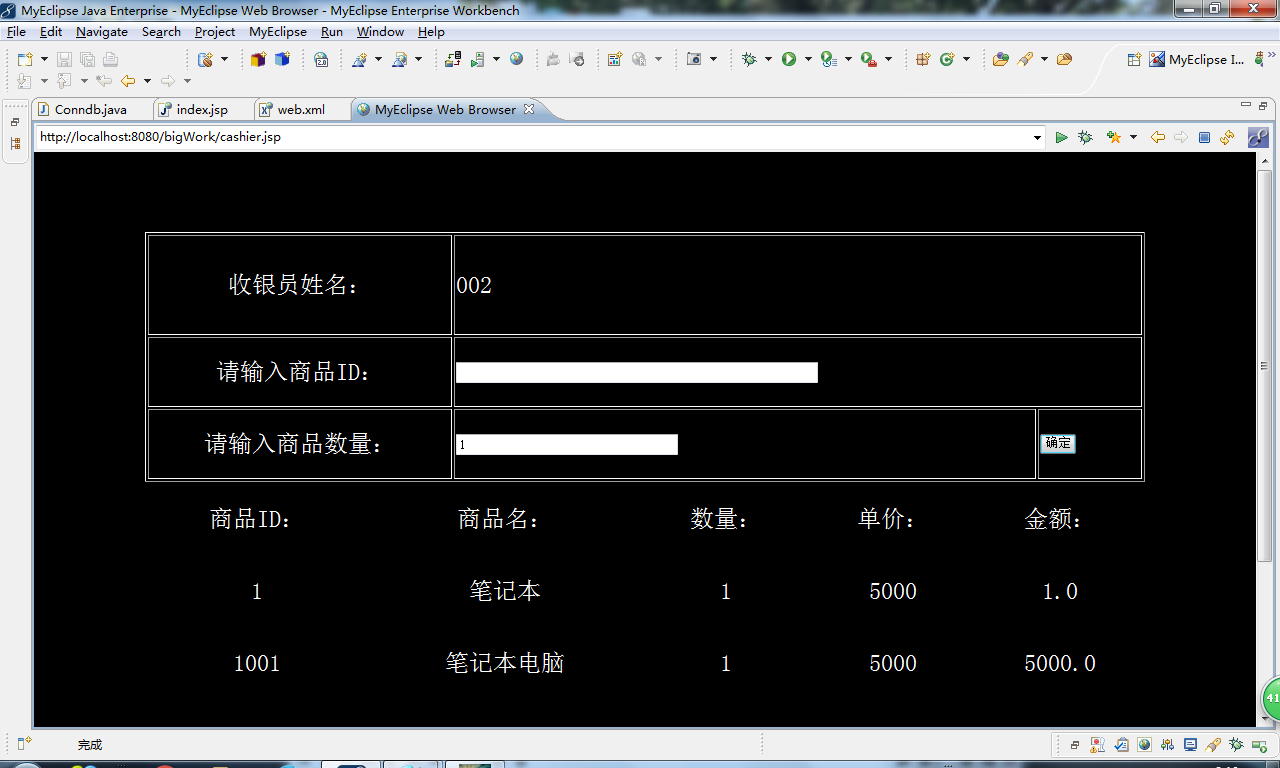
Task: Click the browser debug bug icon
Action: tap(1085, 138)
